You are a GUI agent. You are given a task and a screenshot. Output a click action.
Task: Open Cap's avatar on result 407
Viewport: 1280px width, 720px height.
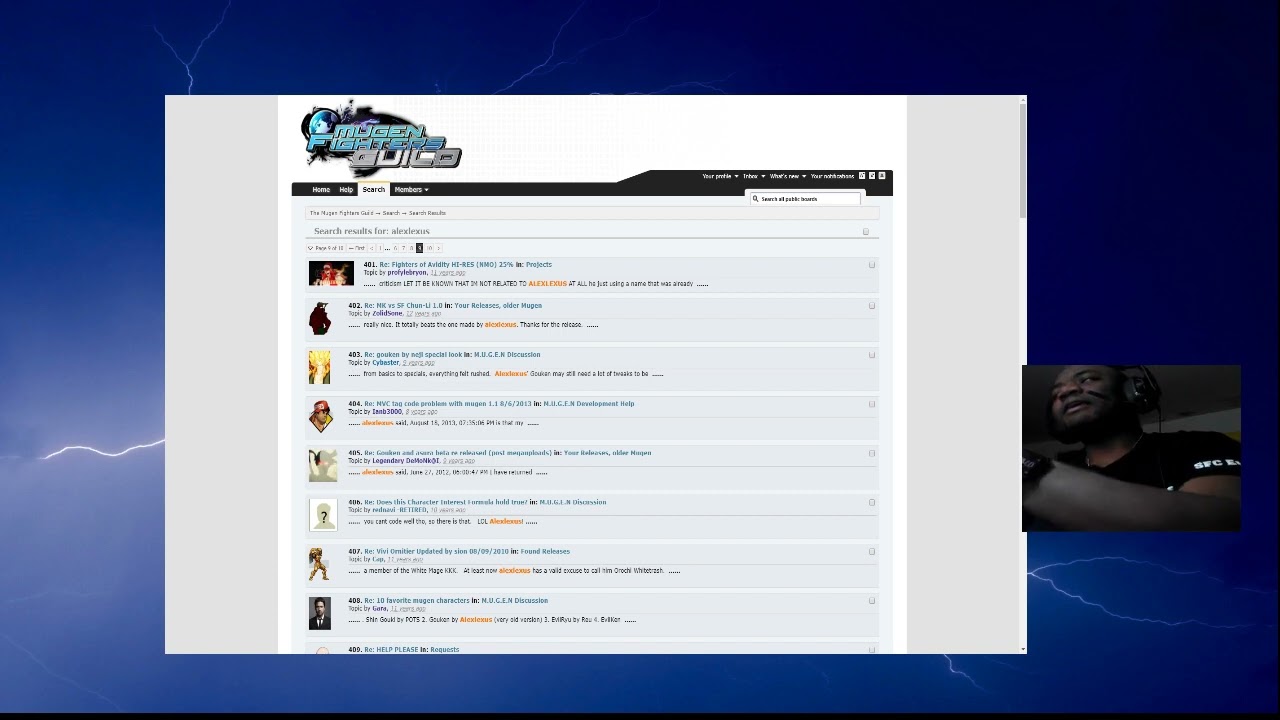click(x=318, y=564)
